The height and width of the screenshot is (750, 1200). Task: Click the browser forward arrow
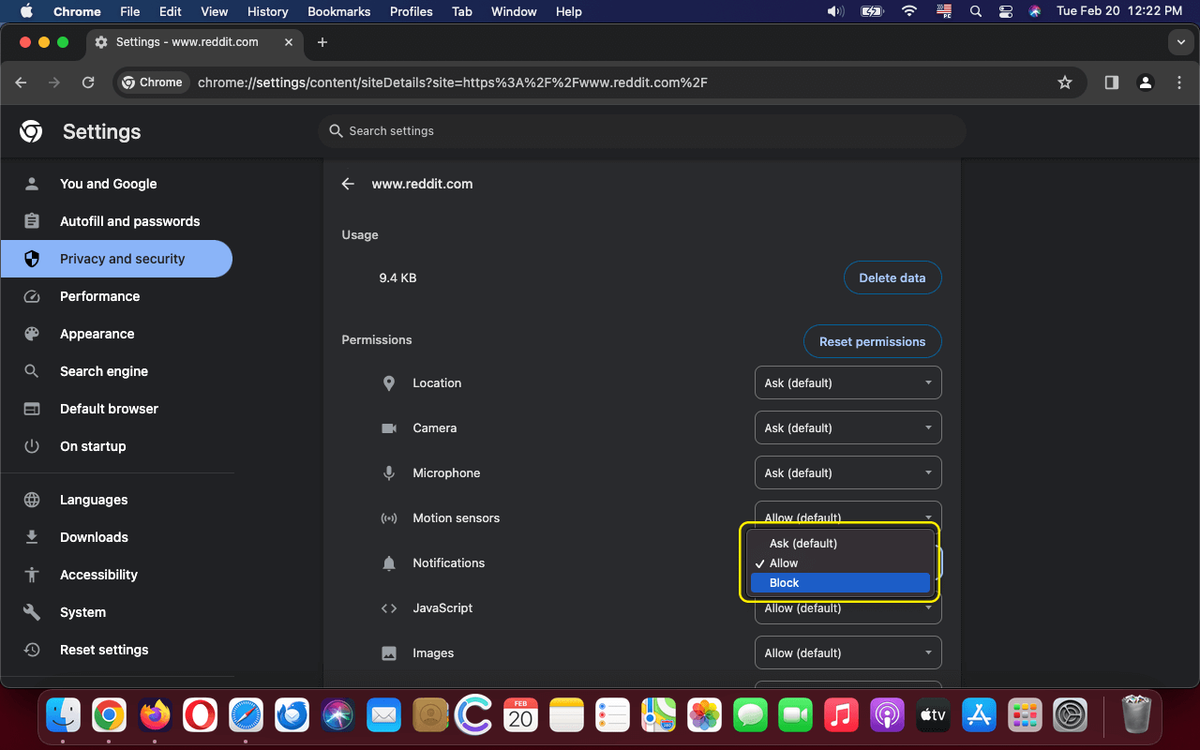click(x=54, y=83)
